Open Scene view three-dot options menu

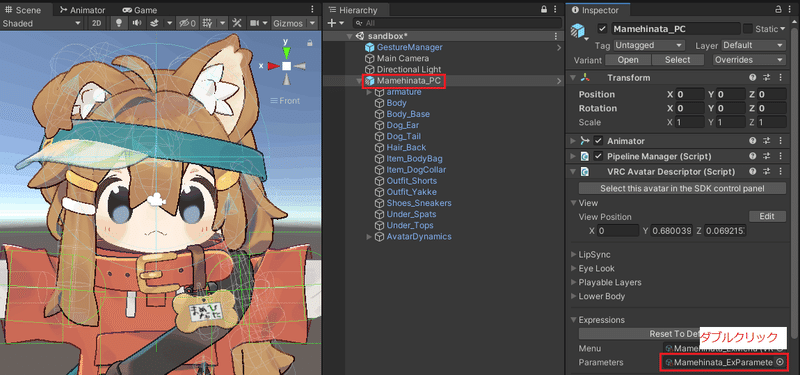313,9
